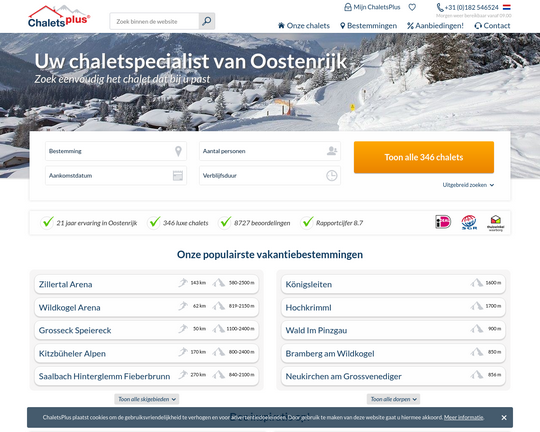Image resolution: width=540 pixels, height=432 pixels.
Task: Click skier icon in Zillertal Arena row
Action: 183,283
